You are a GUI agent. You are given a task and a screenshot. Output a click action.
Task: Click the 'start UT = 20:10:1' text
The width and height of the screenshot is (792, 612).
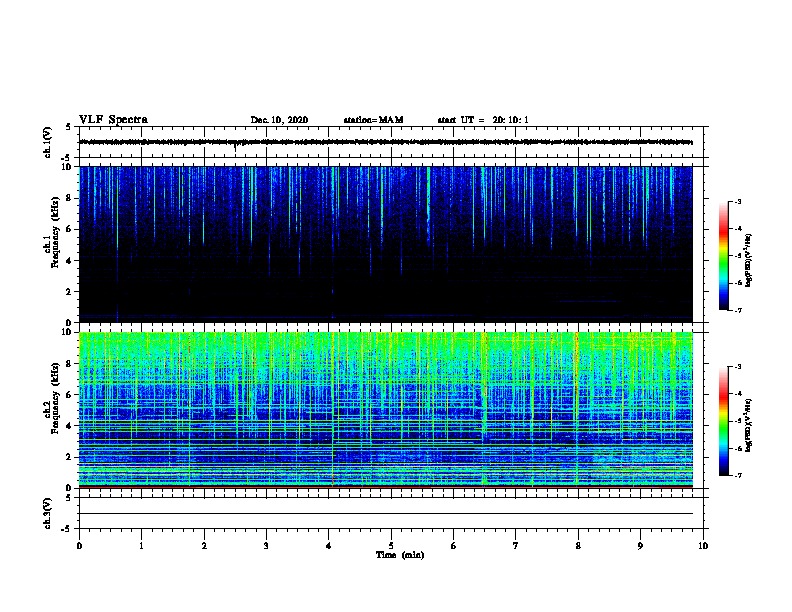pos(483,120)
